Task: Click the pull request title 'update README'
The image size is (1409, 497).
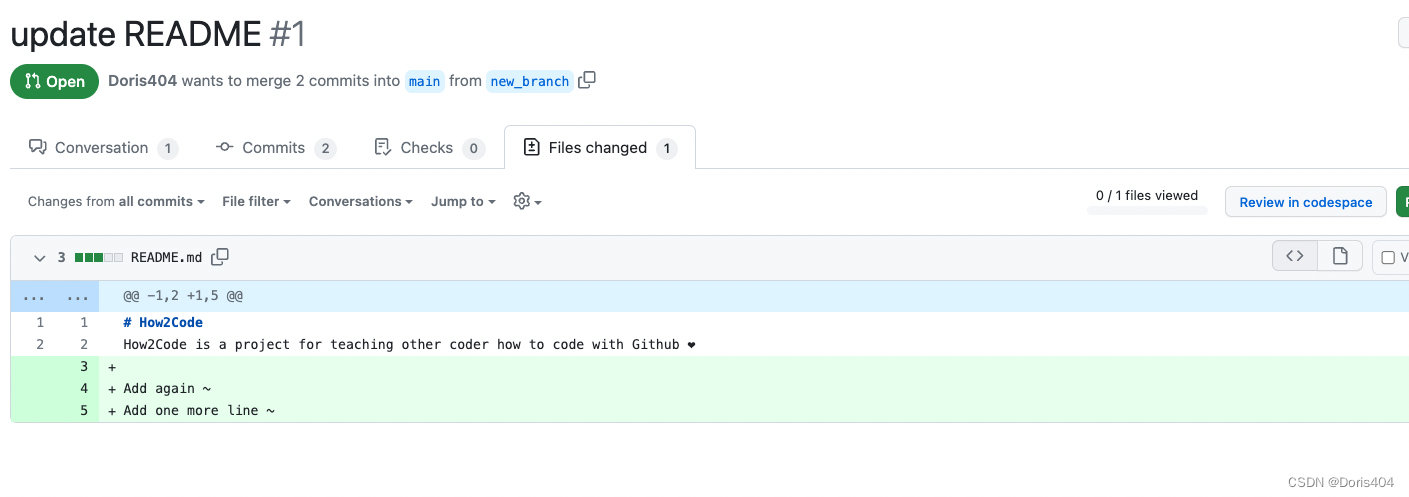Action: coord(136,34)
